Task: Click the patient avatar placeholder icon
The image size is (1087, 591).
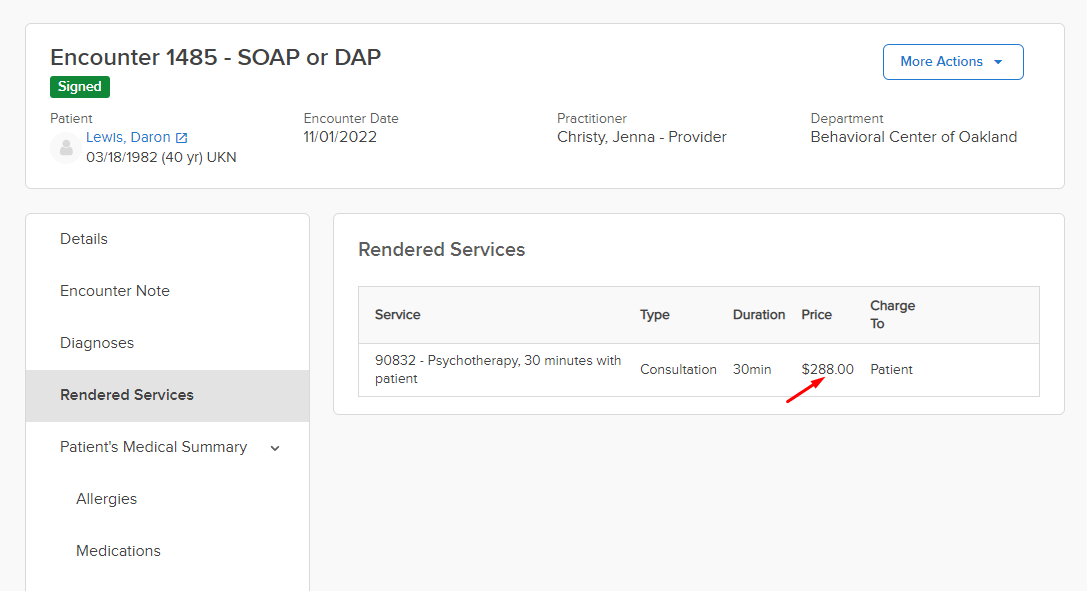Action: point(66,148)
